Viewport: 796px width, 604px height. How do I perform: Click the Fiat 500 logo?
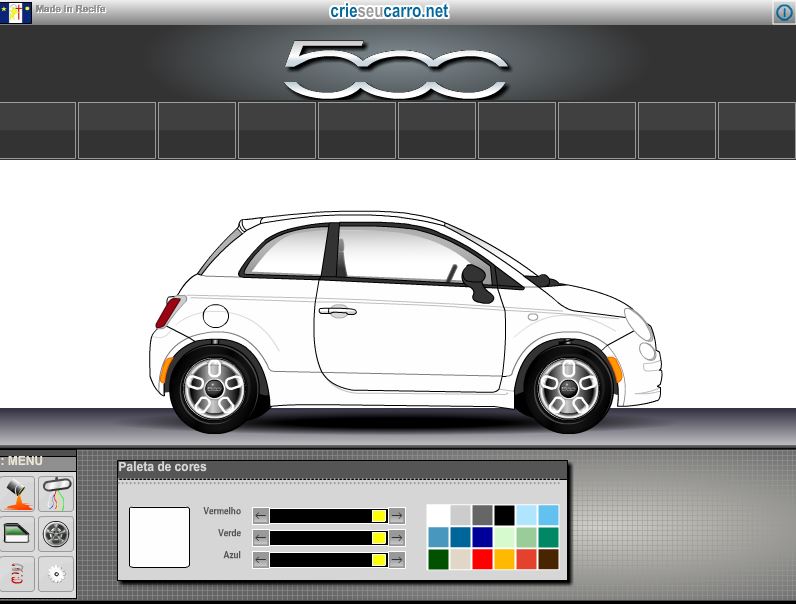(396, 69)
